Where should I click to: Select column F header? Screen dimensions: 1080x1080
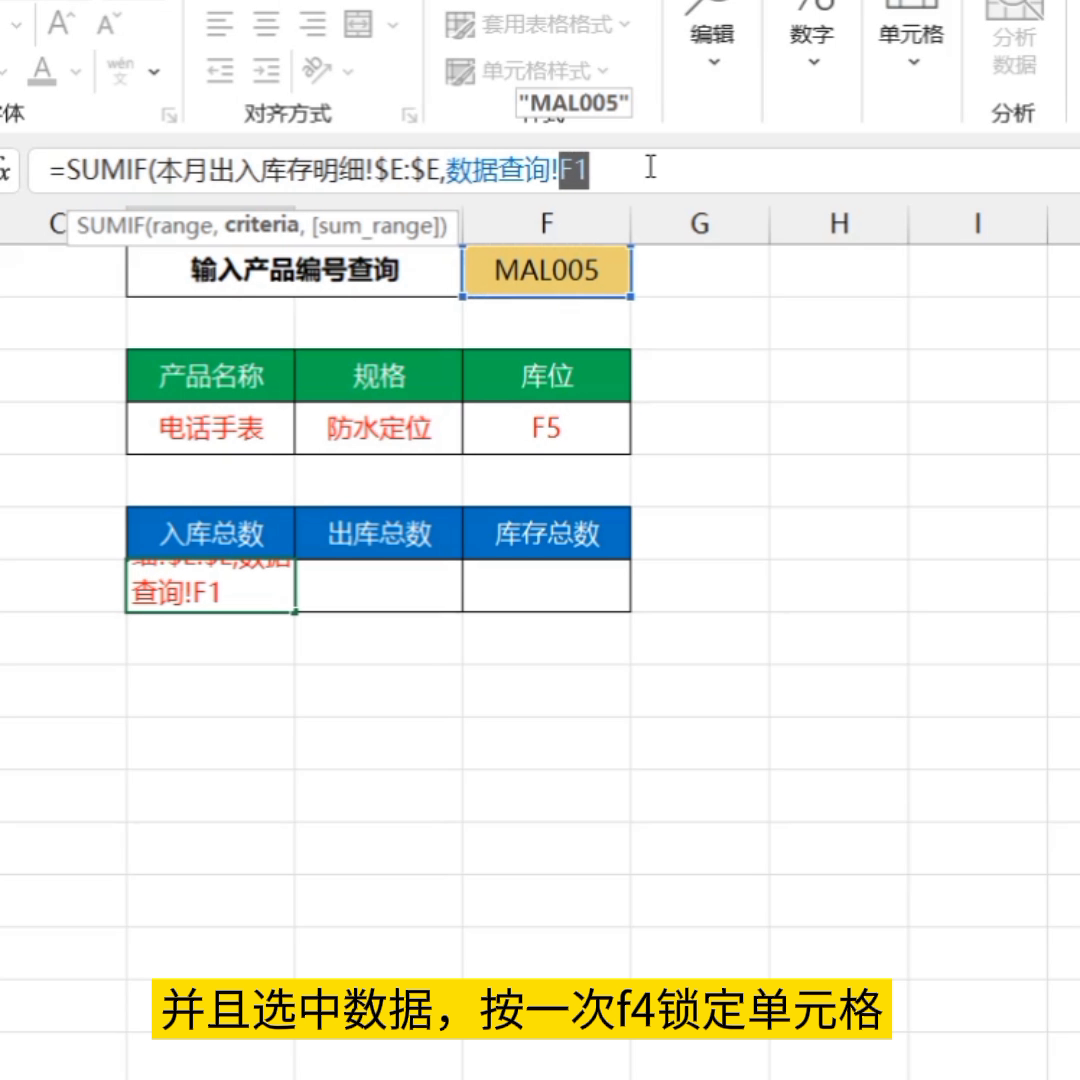coord(547,224)
